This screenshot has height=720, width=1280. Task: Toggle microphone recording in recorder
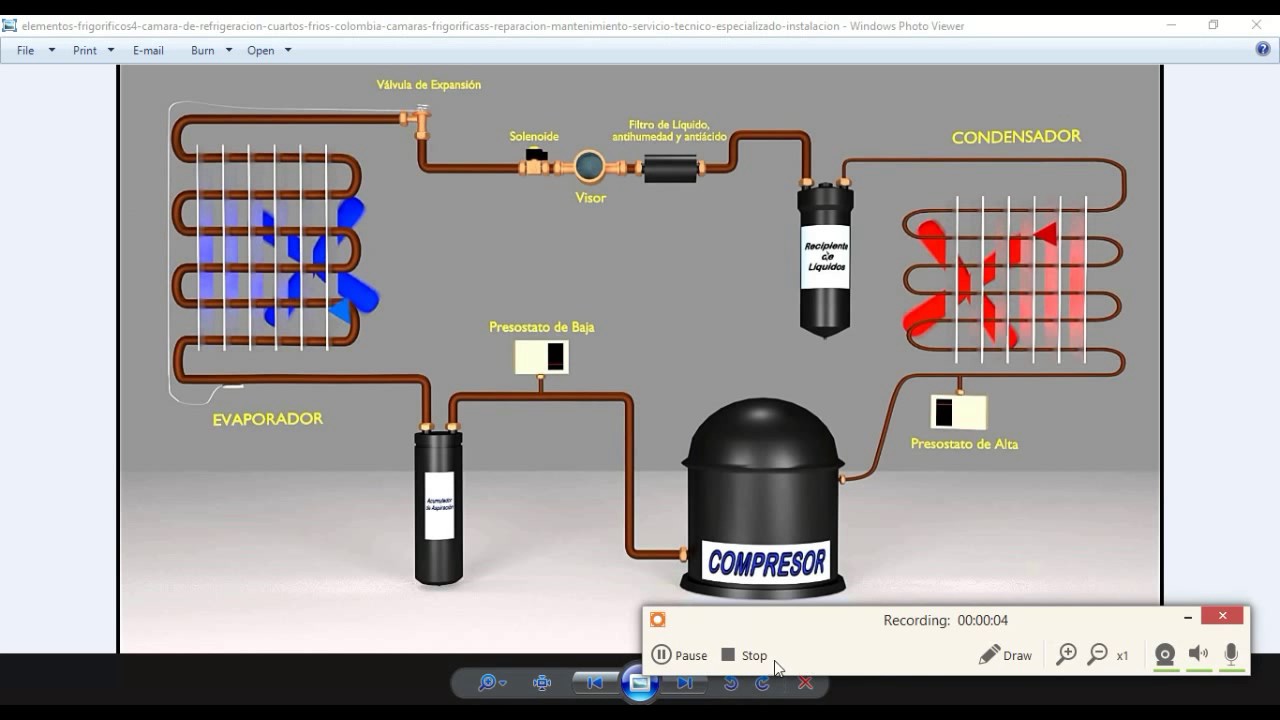pos(1231,654)
